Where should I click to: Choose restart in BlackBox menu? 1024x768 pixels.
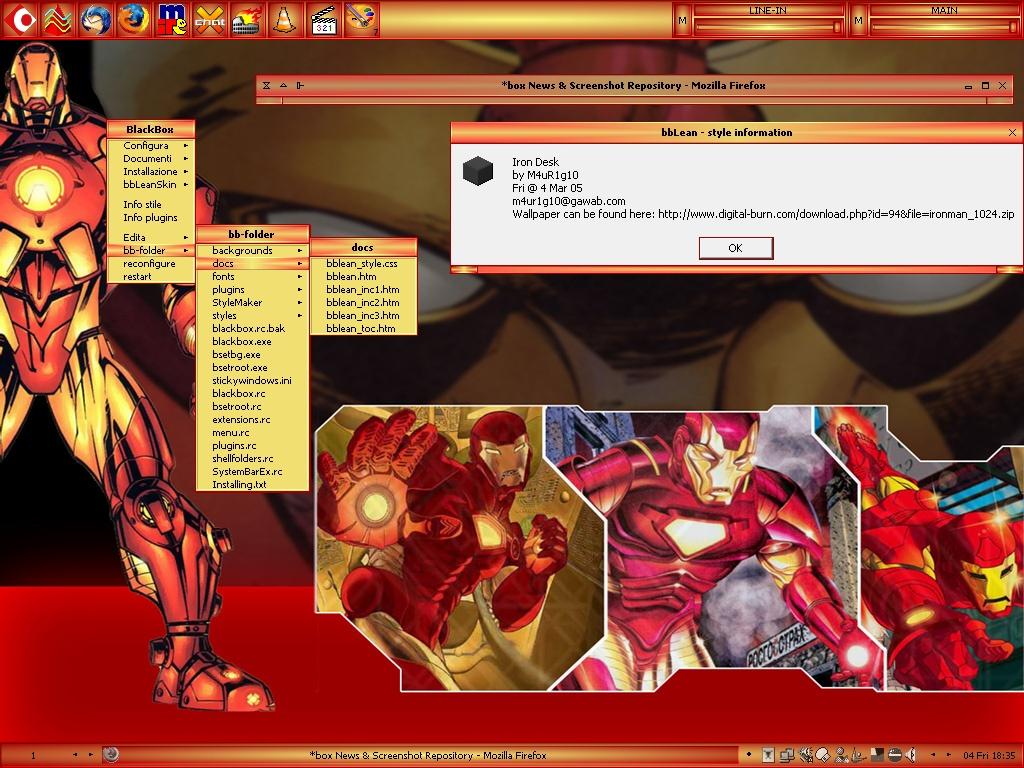coord(151,276)
